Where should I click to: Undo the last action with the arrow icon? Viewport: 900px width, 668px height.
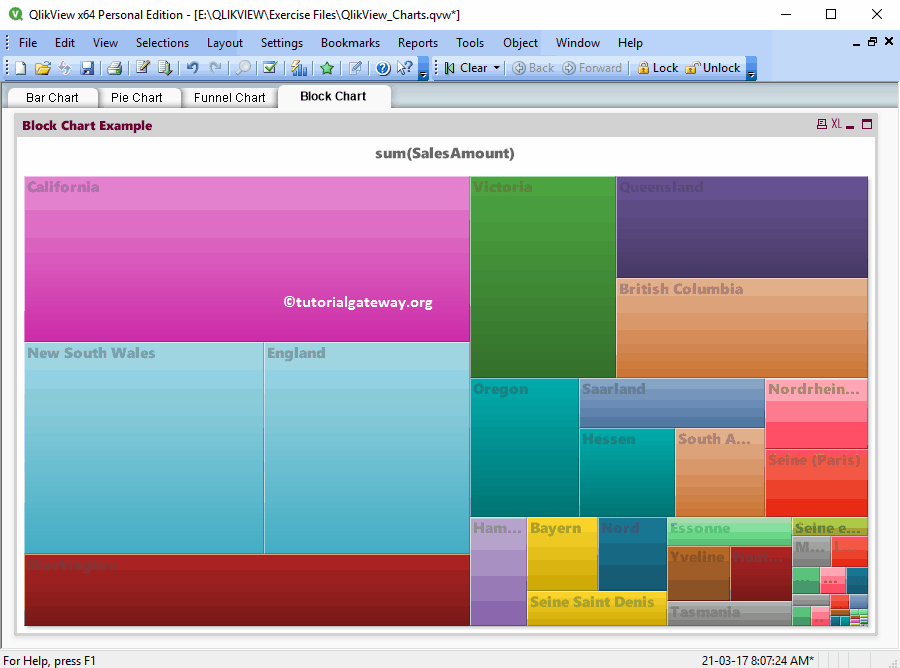click(192, 67)
